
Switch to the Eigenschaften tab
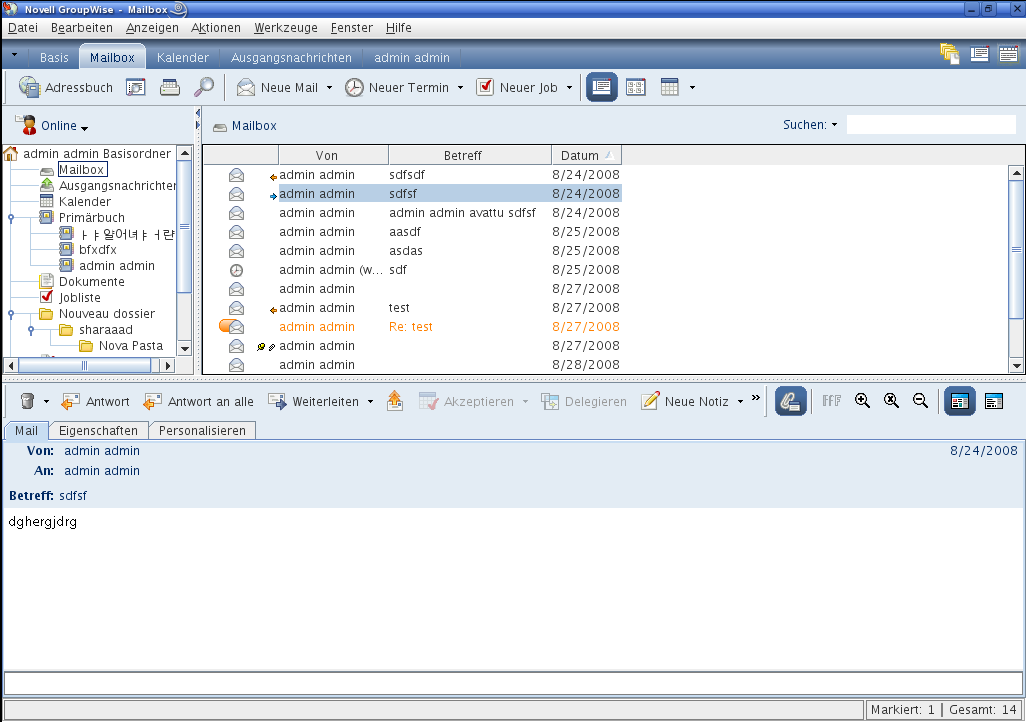coord(98,431)
